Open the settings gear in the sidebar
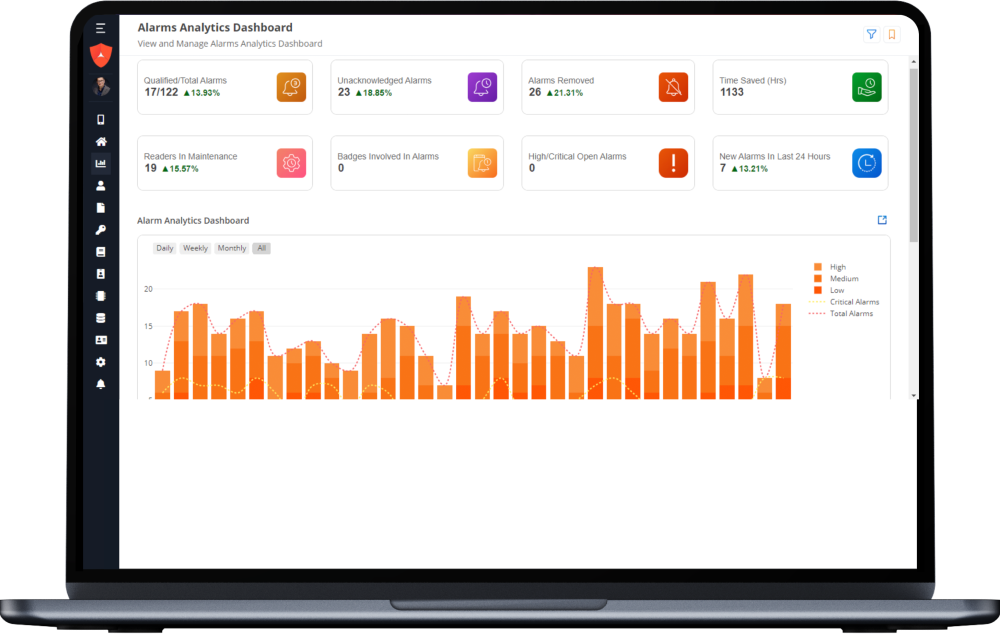The width and height of the screenshot is (1000, 634). 100,361
